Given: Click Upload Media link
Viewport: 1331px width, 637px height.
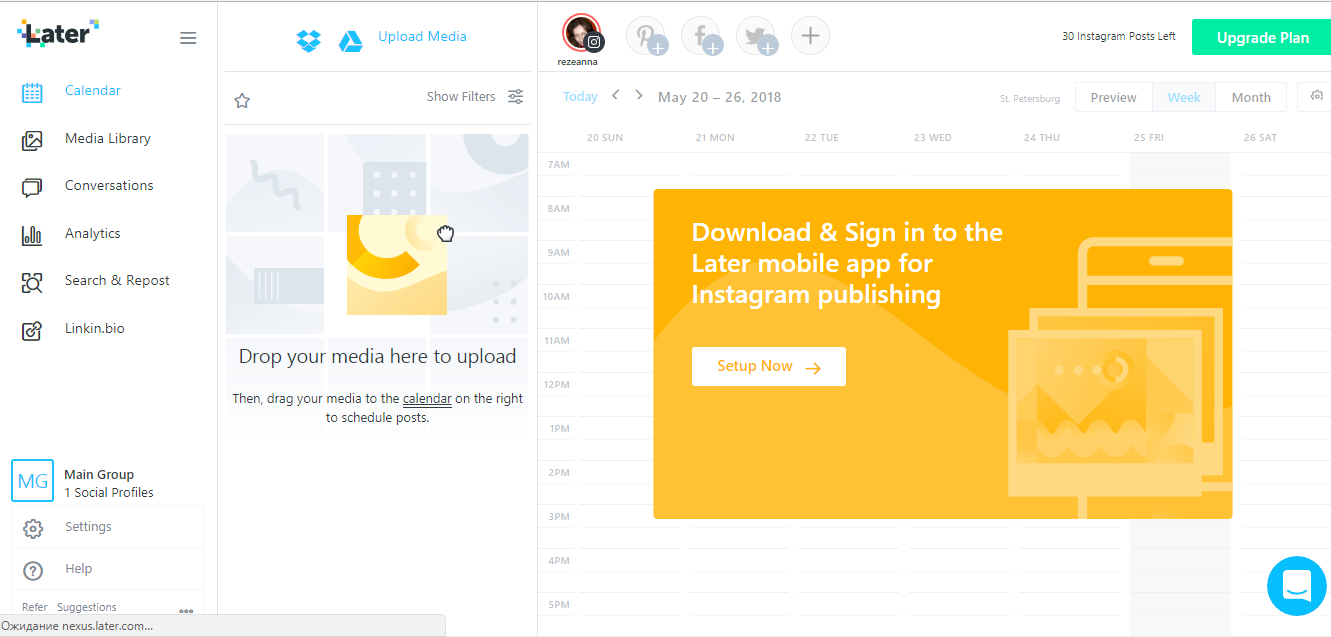Looking at the screenshot, I should tap(422, 37).
